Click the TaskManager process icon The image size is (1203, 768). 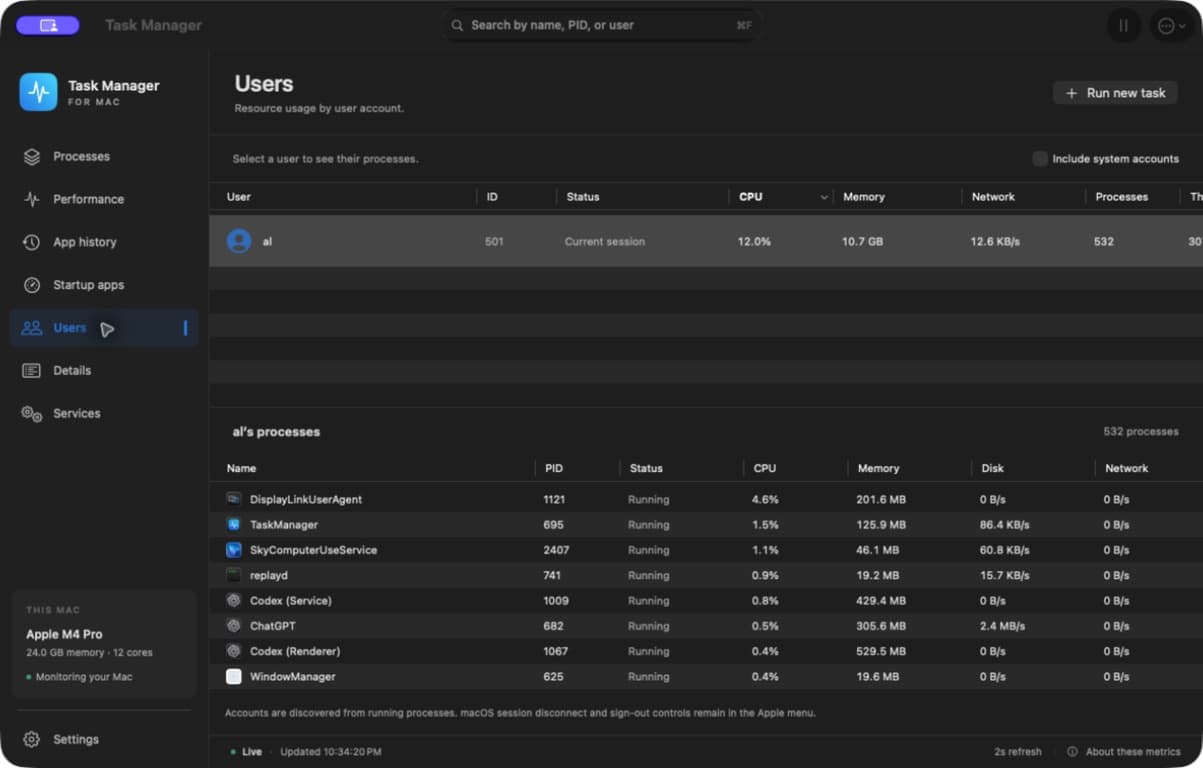tap(234, 525)
